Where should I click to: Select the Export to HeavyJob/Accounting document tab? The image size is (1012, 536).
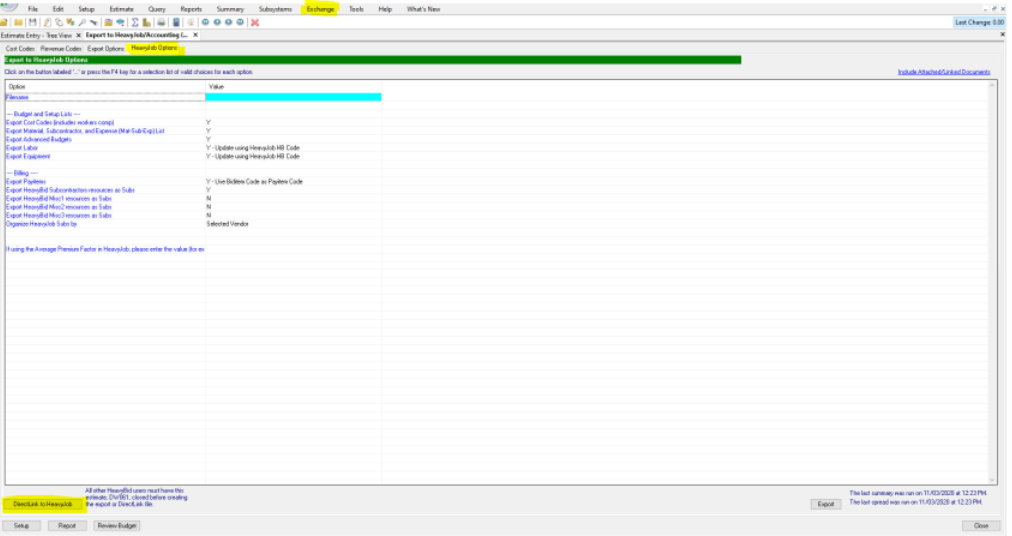pyautogui.click(x=137, y=36)
